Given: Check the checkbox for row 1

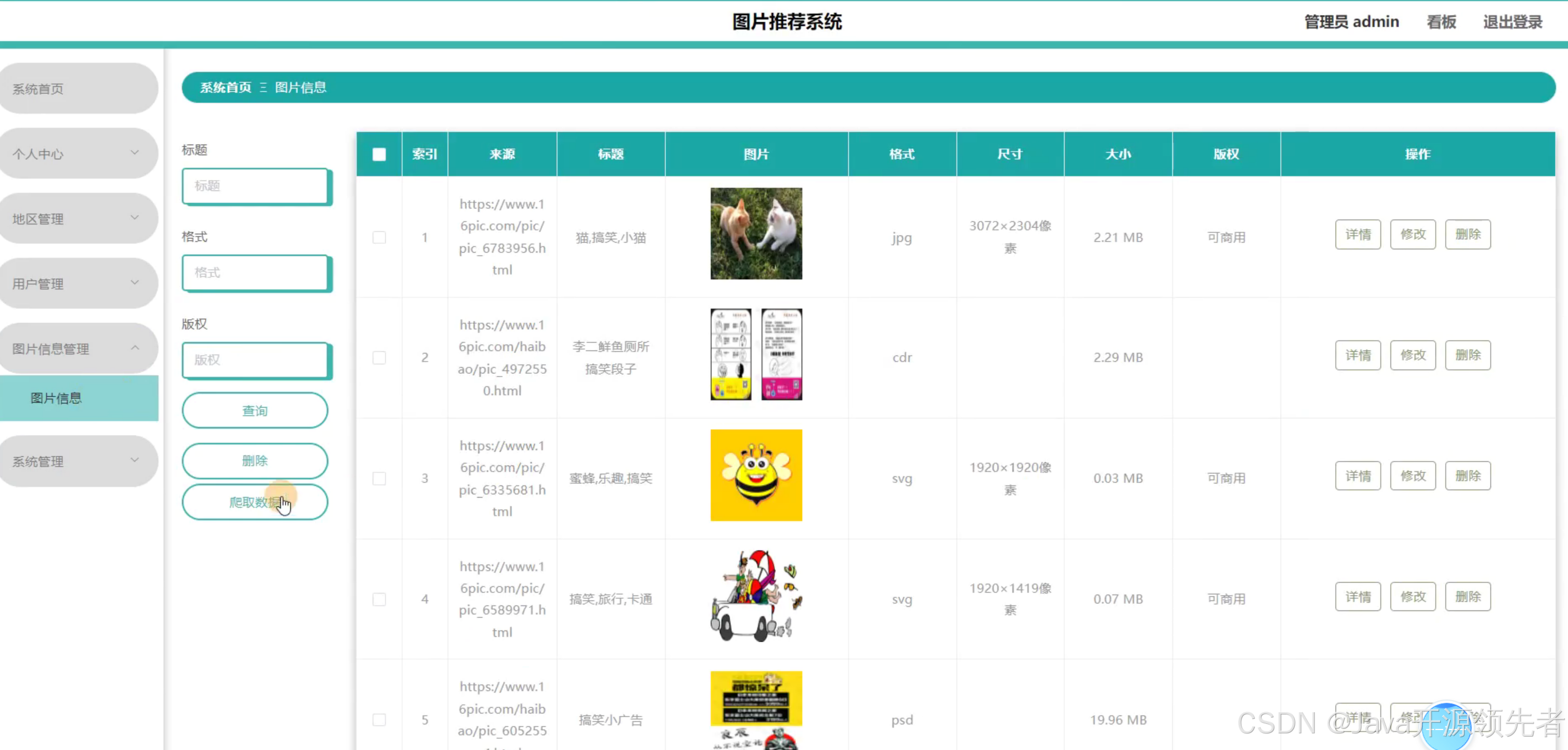Looking at the screenshot, I should (379, 237).
